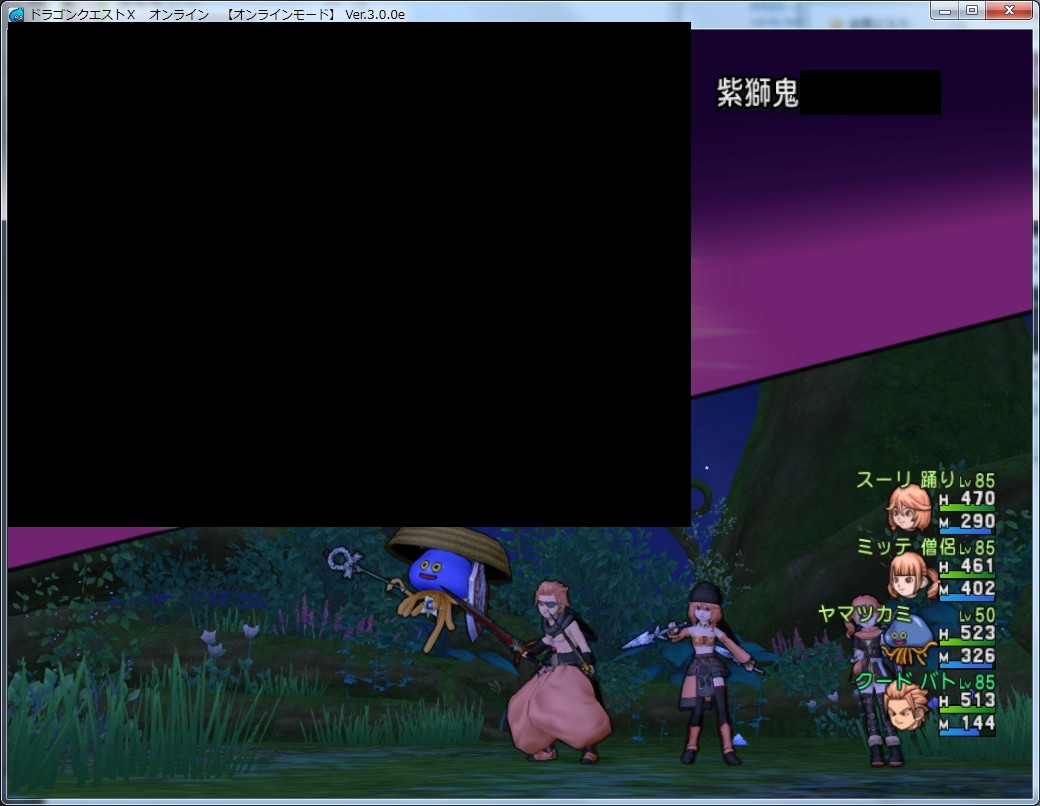The image size is (1040, 806).
Task: Click ヤマツカミ's MP value 326
Action: (978, 656)
